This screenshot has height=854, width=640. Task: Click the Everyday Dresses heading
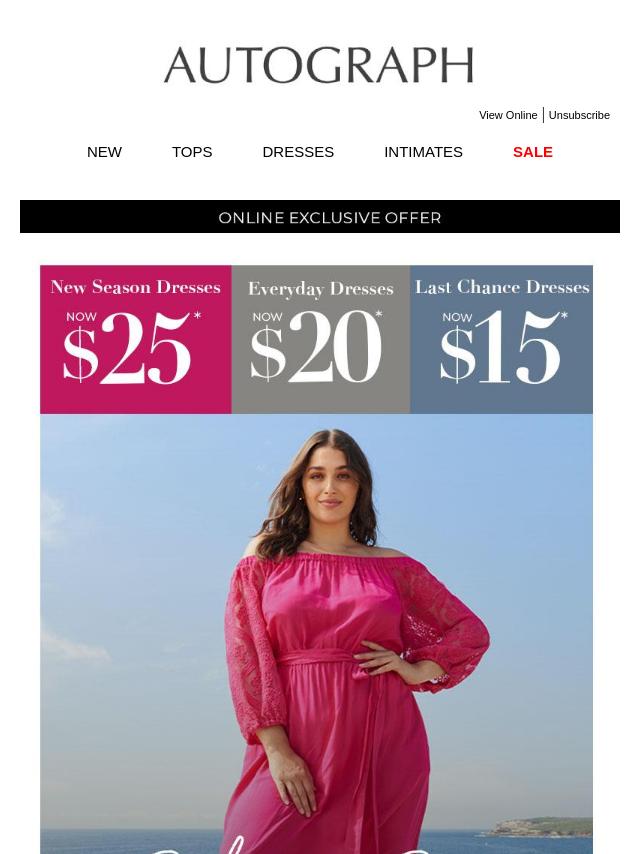point(321,289)
